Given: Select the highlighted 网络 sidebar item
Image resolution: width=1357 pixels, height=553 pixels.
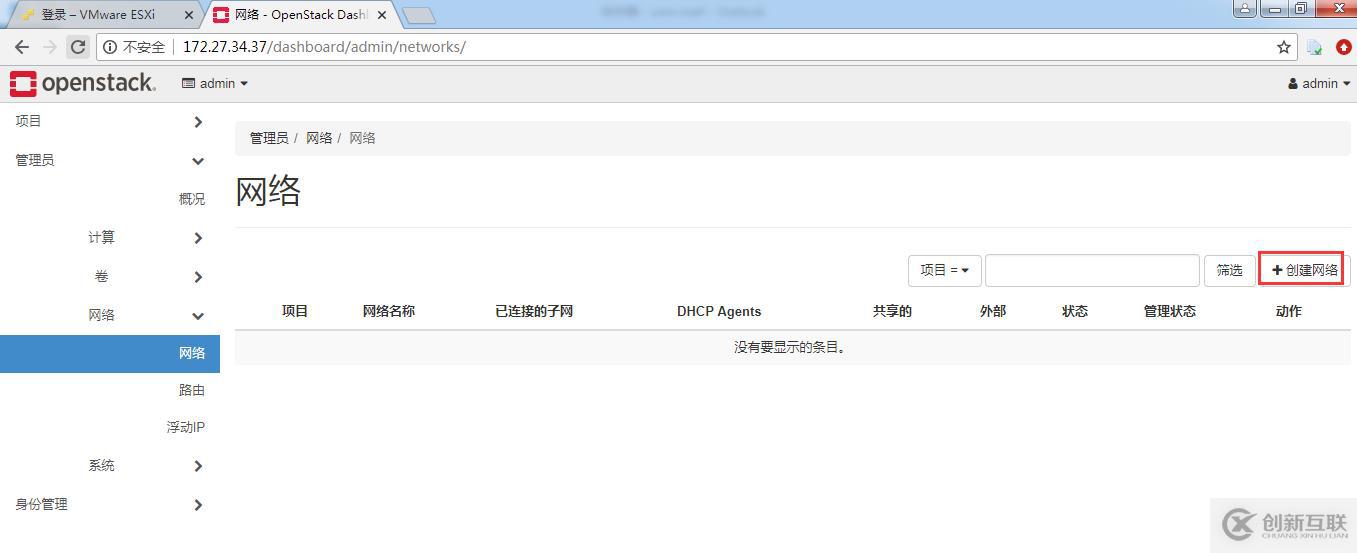Looking at the screenshot, I should click(x=110, y=353).
